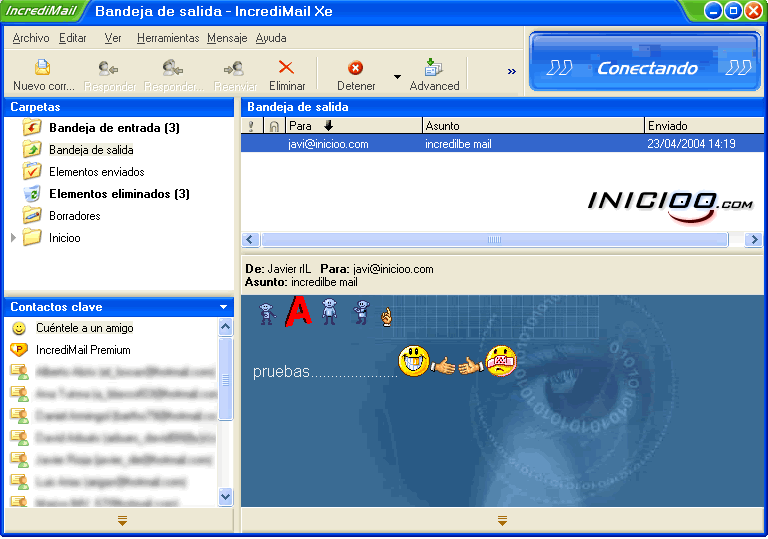
Task: Click the contacts list scrollbar thumb
Action: [x=225, y=379]
